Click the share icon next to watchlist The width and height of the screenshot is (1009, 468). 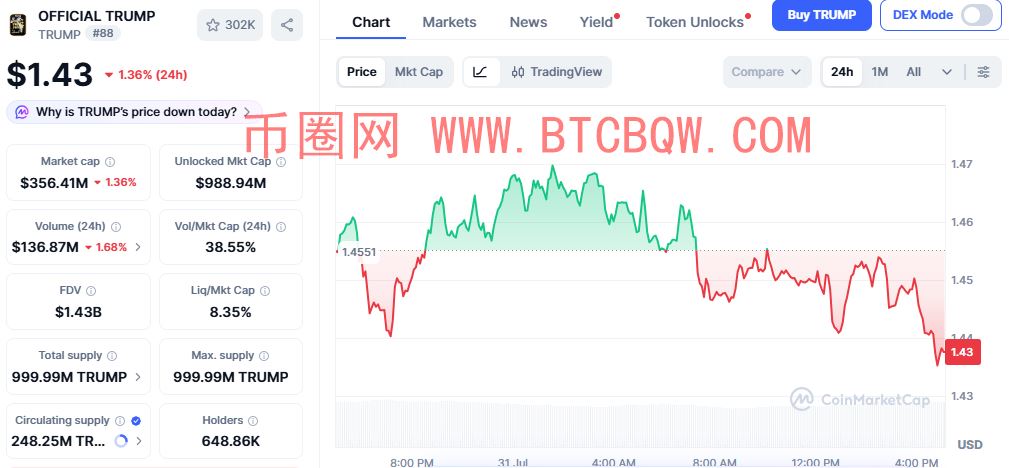tap(287, 25)
